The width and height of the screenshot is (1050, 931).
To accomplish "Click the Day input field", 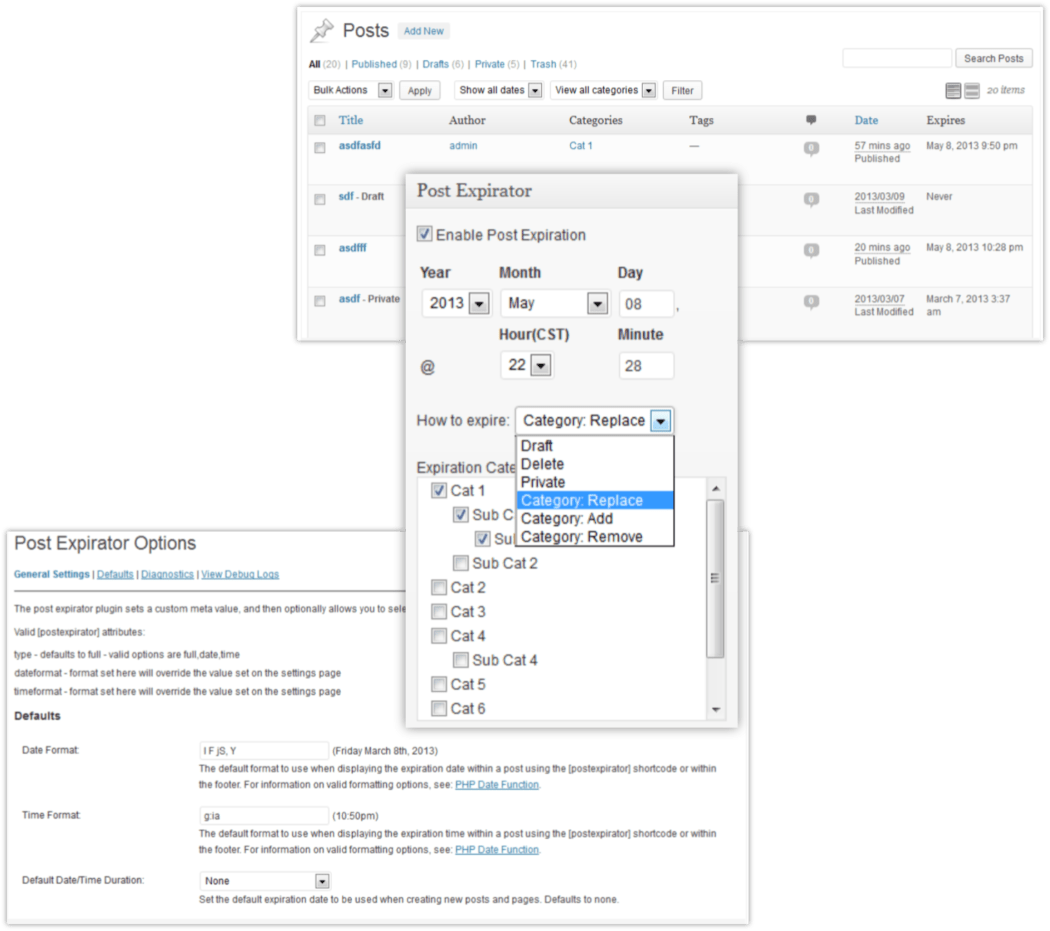I will click(x=646, y=304).
